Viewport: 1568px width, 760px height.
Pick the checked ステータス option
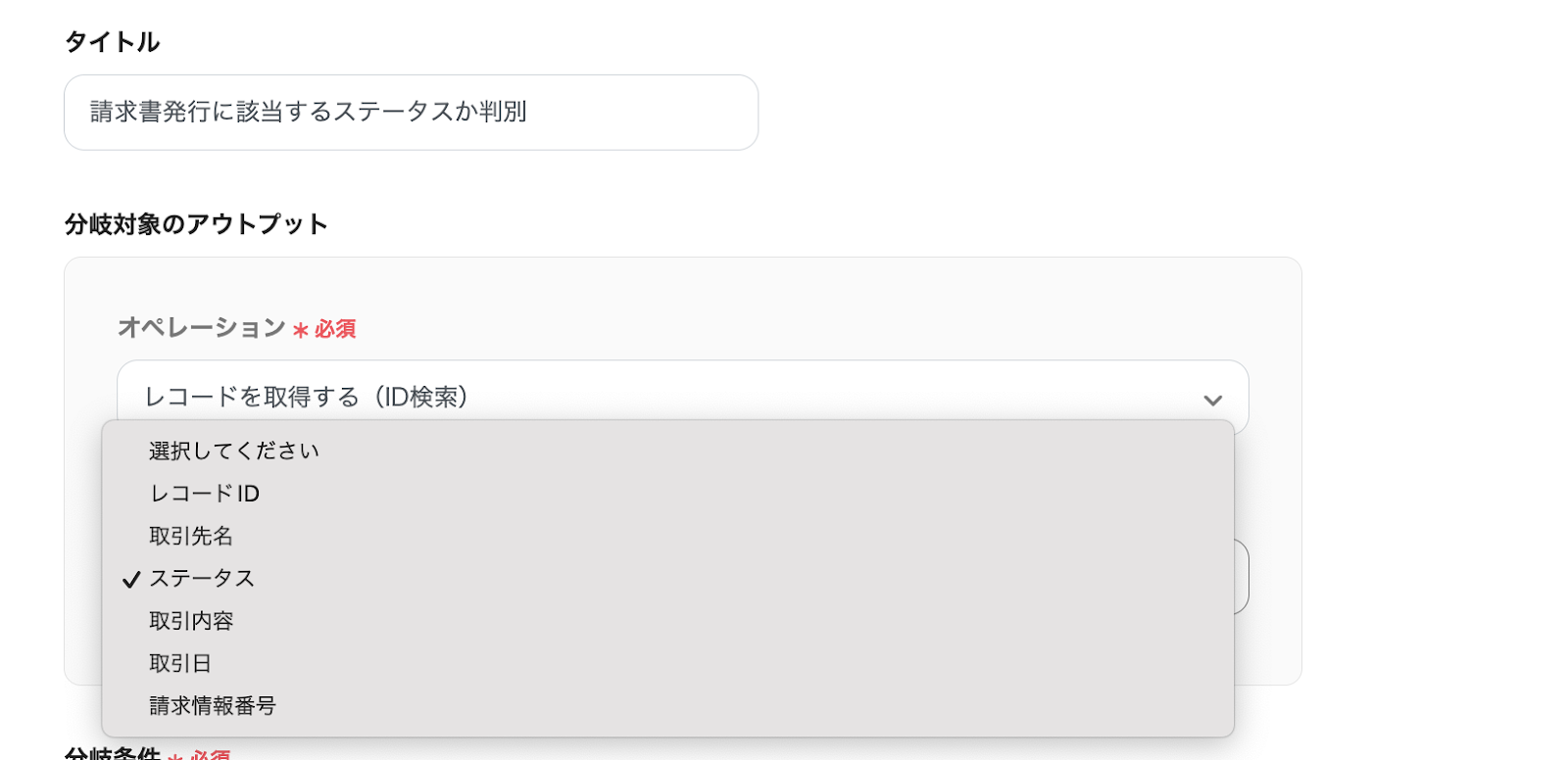point(203,579)
